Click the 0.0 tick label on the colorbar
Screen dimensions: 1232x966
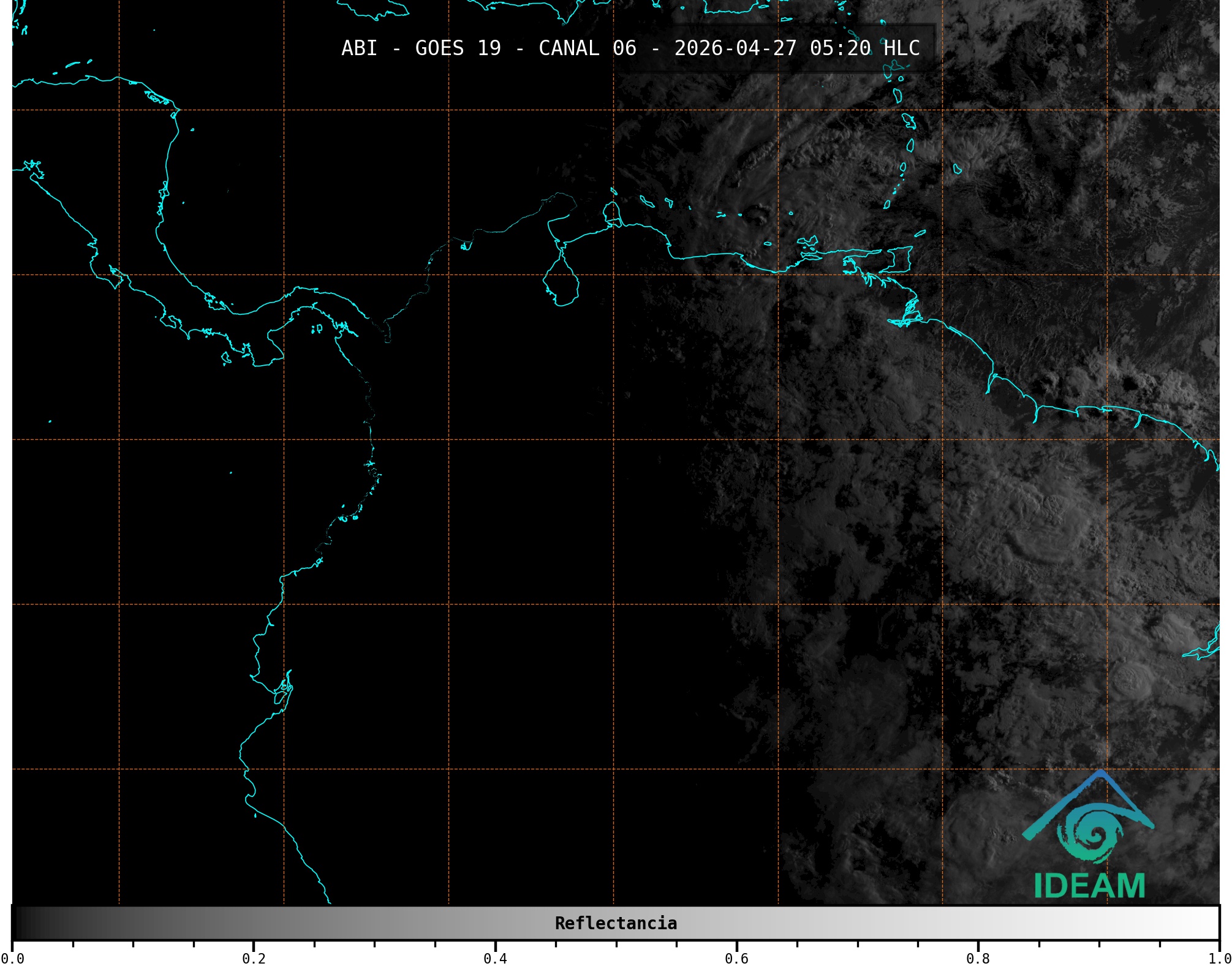click(12, 959)
